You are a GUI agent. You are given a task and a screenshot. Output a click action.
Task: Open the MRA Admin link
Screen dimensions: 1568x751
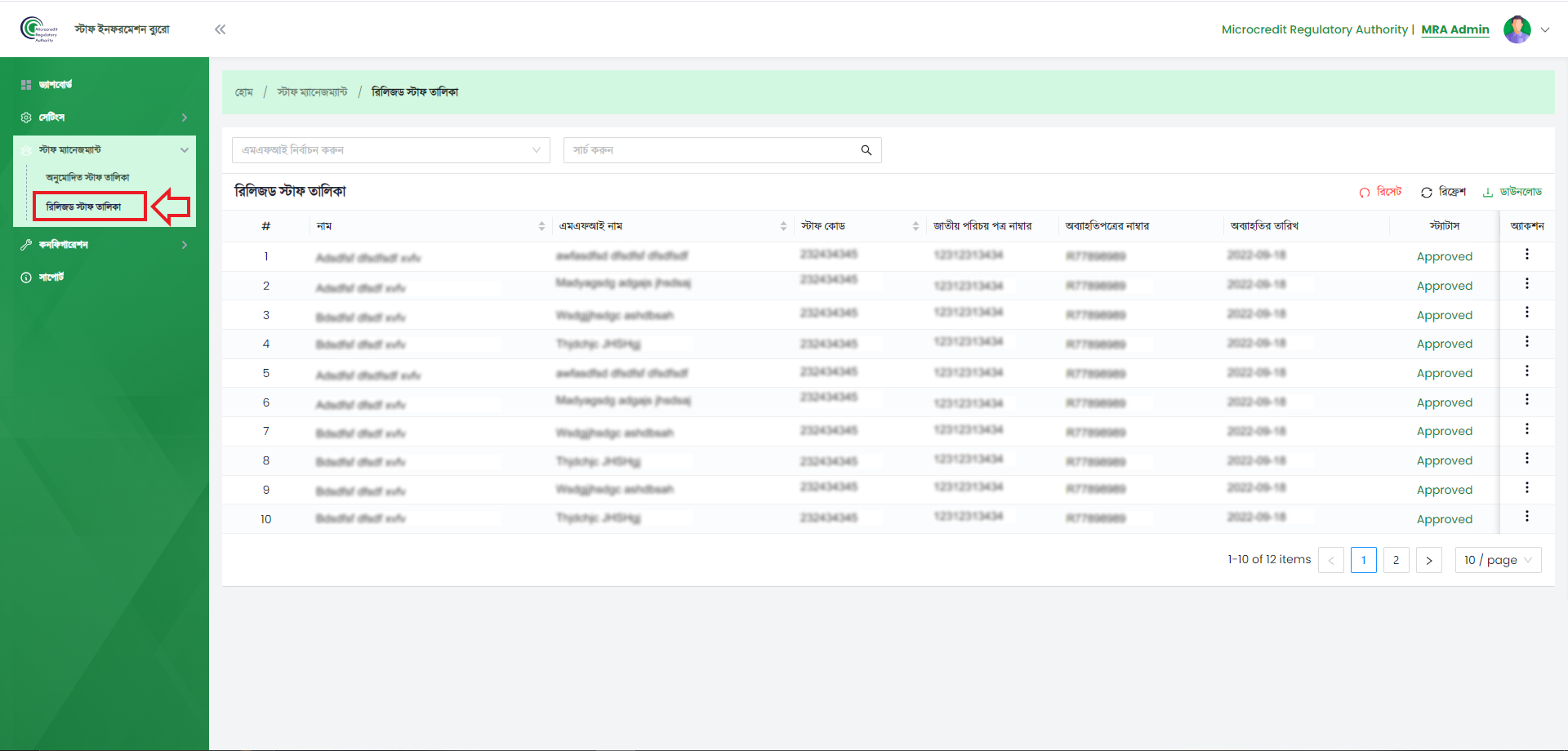pyautogui.click(x=1455, y=29)
